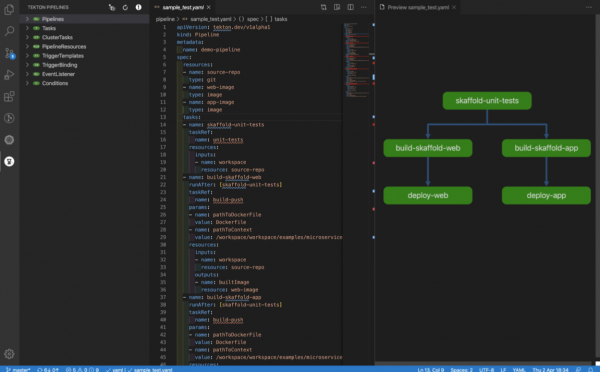Click the activity bar icon below Extensions
The width and height of the screenshot is (600, 372).
pos(9,118)
